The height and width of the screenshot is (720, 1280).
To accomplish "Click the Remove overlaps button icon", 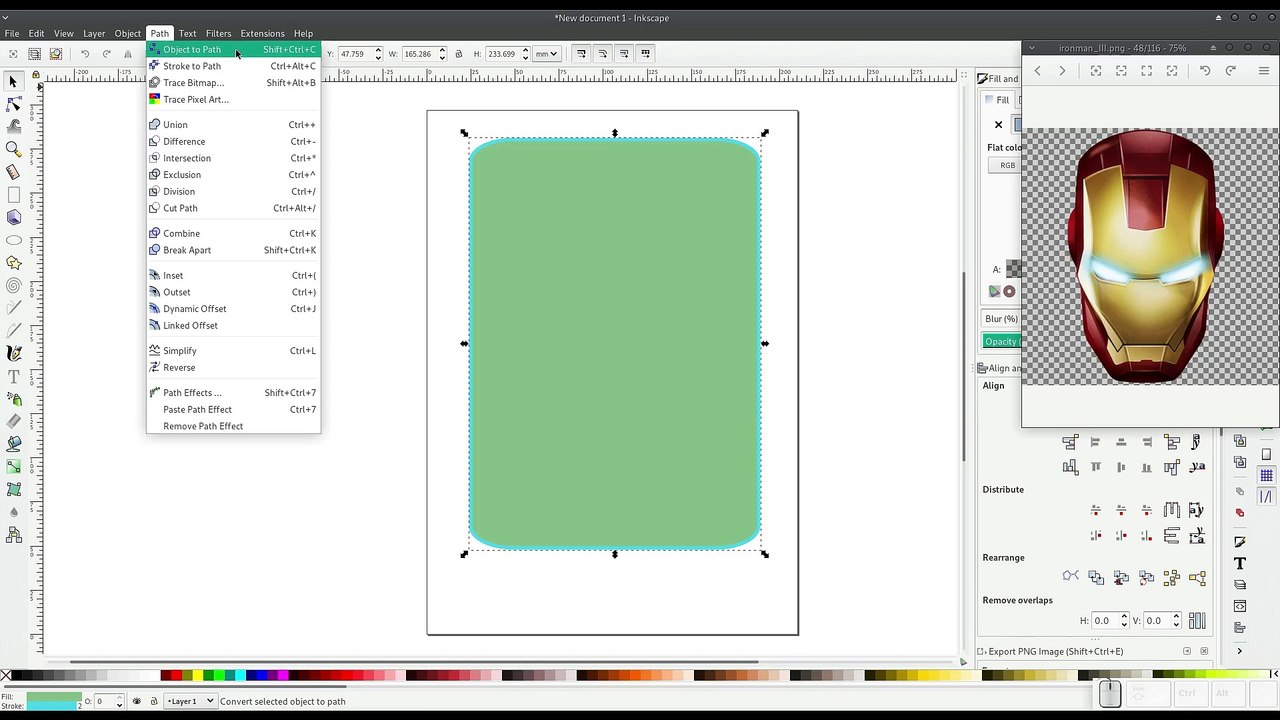I will (x=1197, y=621).
